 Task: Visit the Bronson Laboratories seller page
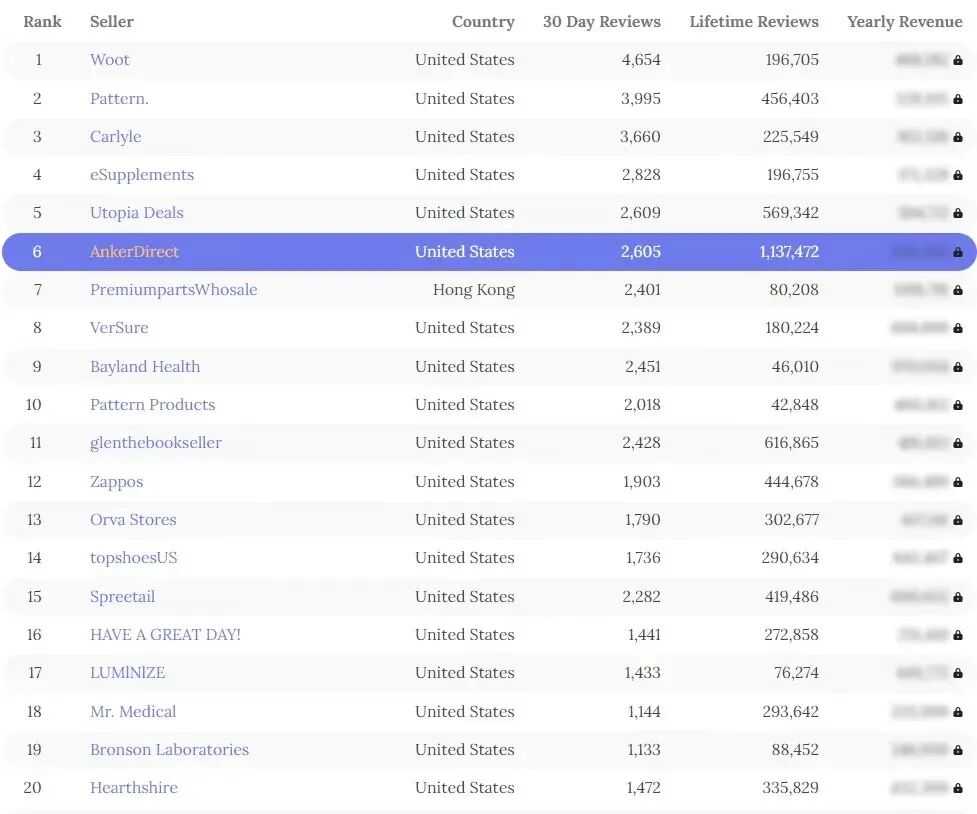click(169, 750)
